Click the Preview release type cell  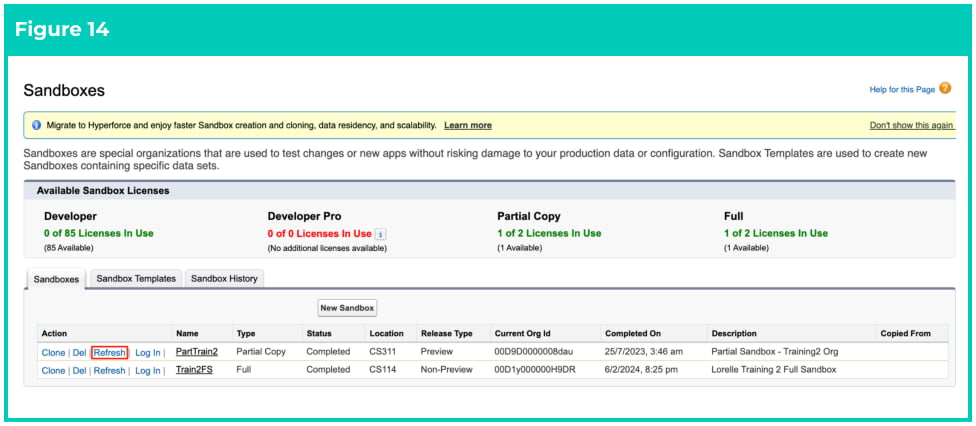pos(437,352)
